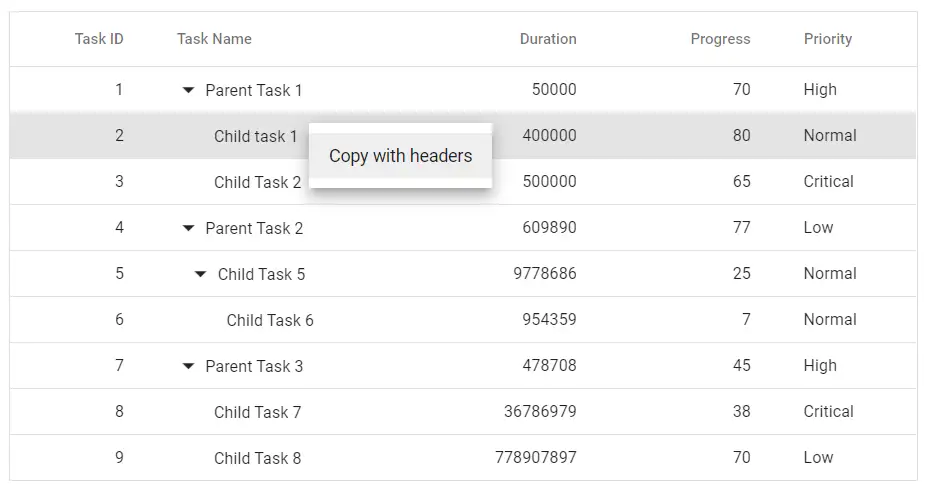Click the Critical priority in Child Task 7 row
Viewport: 928px width, 487px height.
point(829,412)
